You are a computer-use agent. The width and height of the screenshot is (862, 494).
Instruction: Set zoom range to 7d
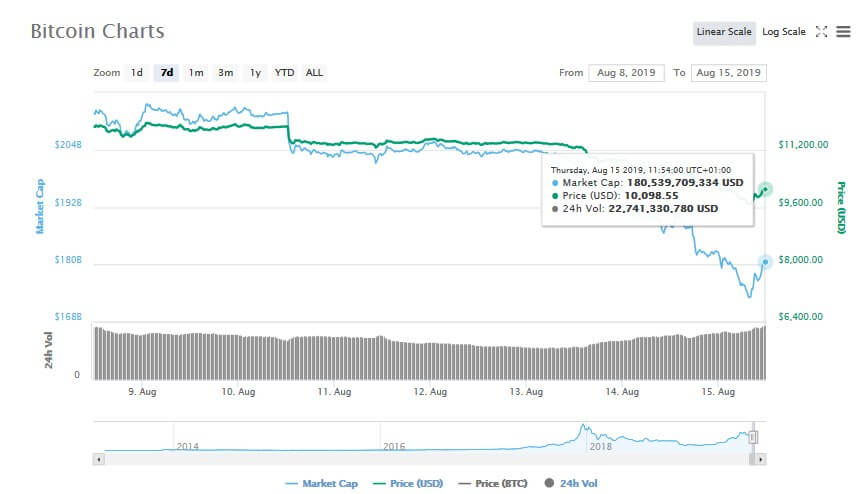pos(167,73)
